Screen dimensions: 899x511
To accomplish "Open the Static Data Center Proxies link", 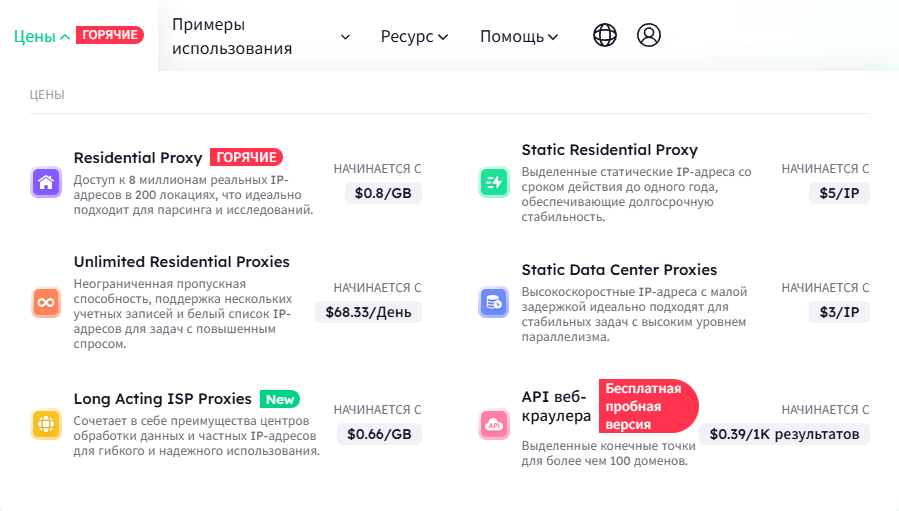I will point(619,270).
